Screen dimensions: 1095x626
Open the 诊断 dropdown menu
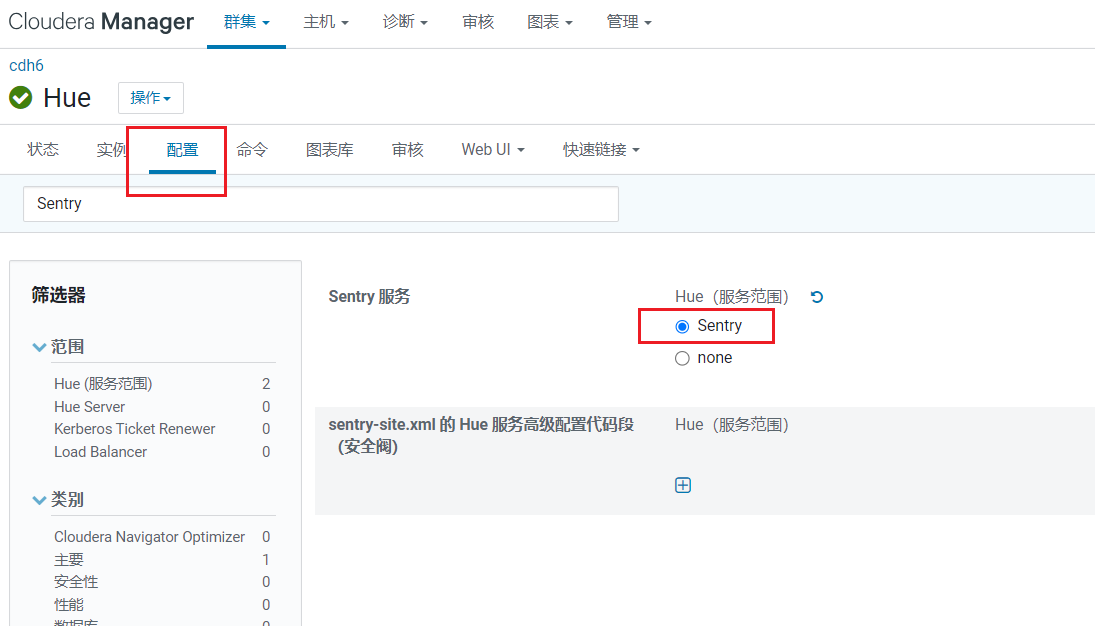(405, 22)
